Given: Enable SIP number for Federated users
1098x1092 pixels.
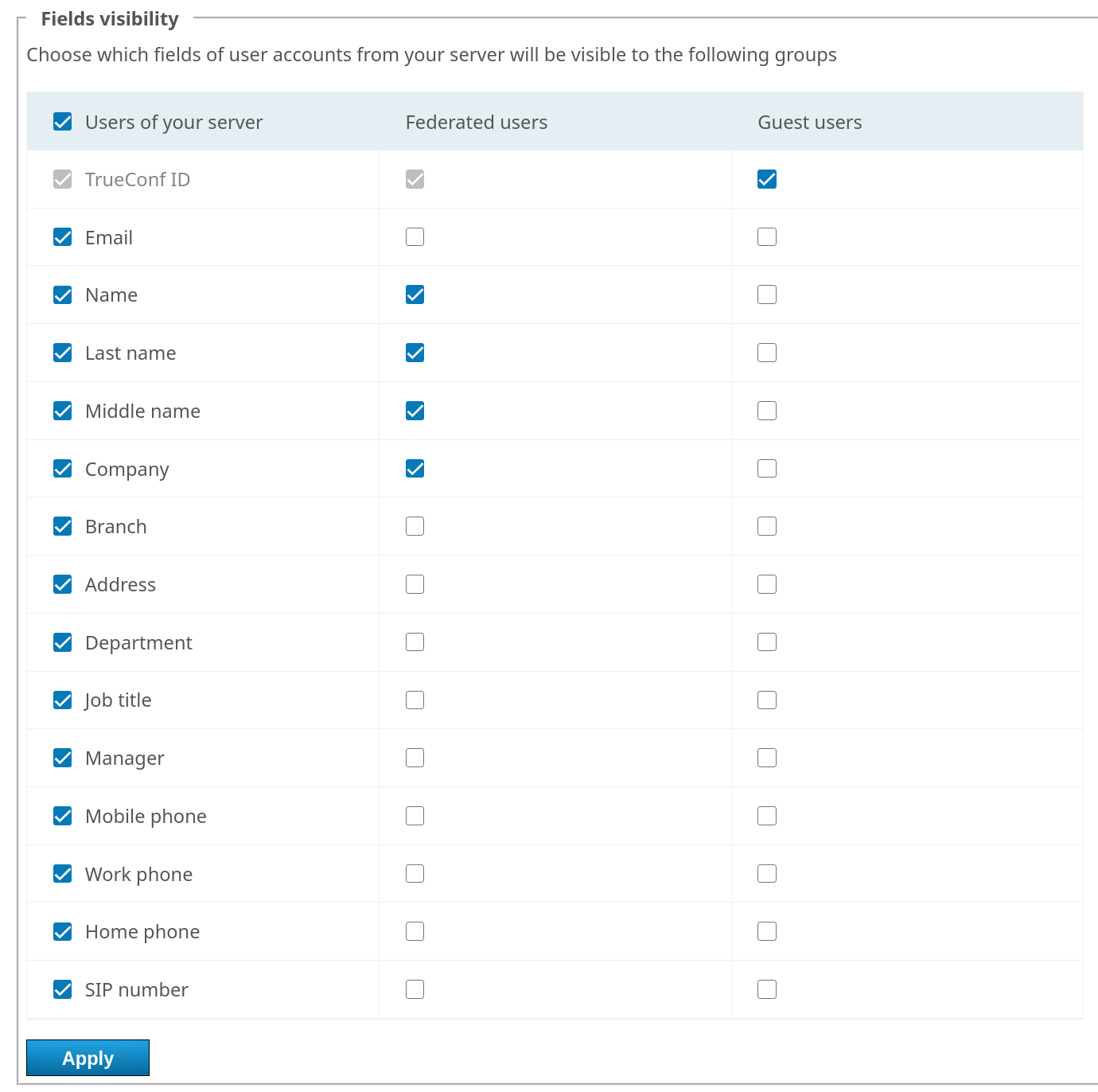Looking at the screenshot, I should 415,989.
